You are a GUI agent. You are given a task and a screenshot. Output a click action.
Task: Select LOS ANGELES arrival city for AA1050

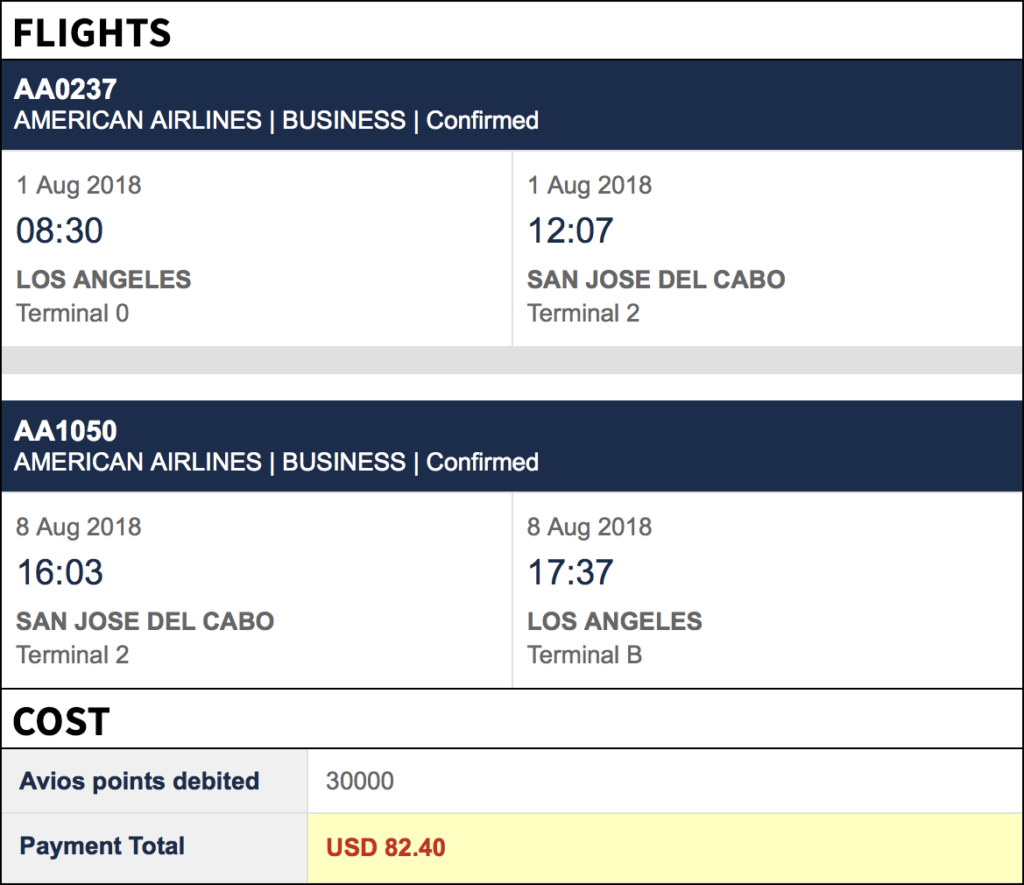[x=615, y=621]
